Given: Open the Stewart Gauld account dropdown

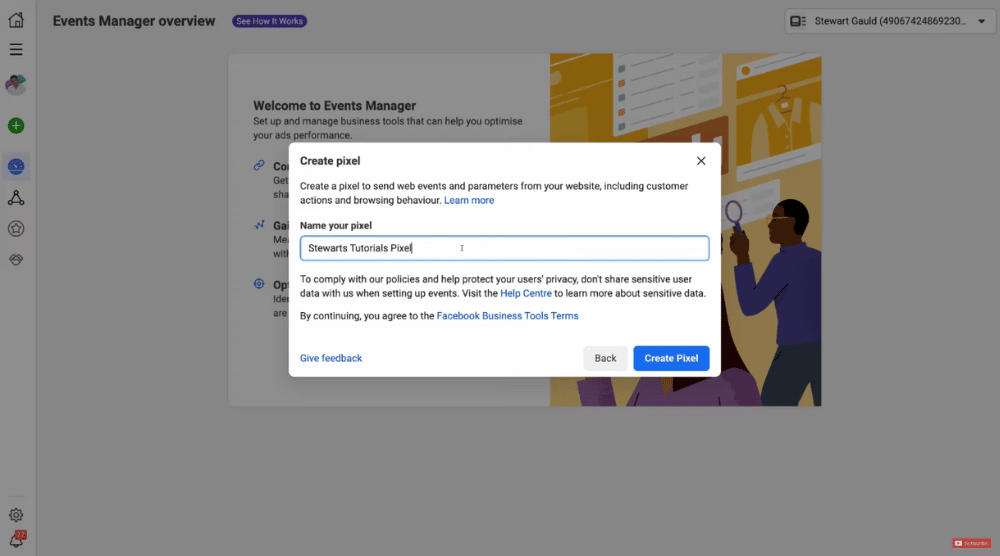Looking at the screenshot, I should (x=889, y=21).
